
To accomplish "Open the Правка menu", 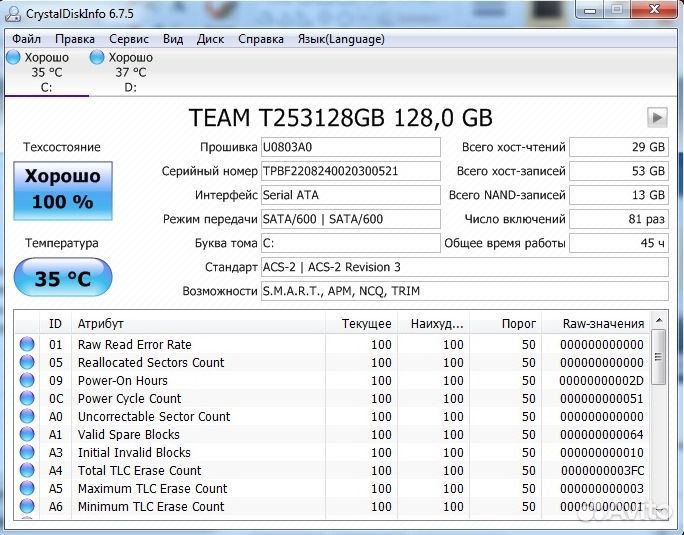I will tap(75, 39).
